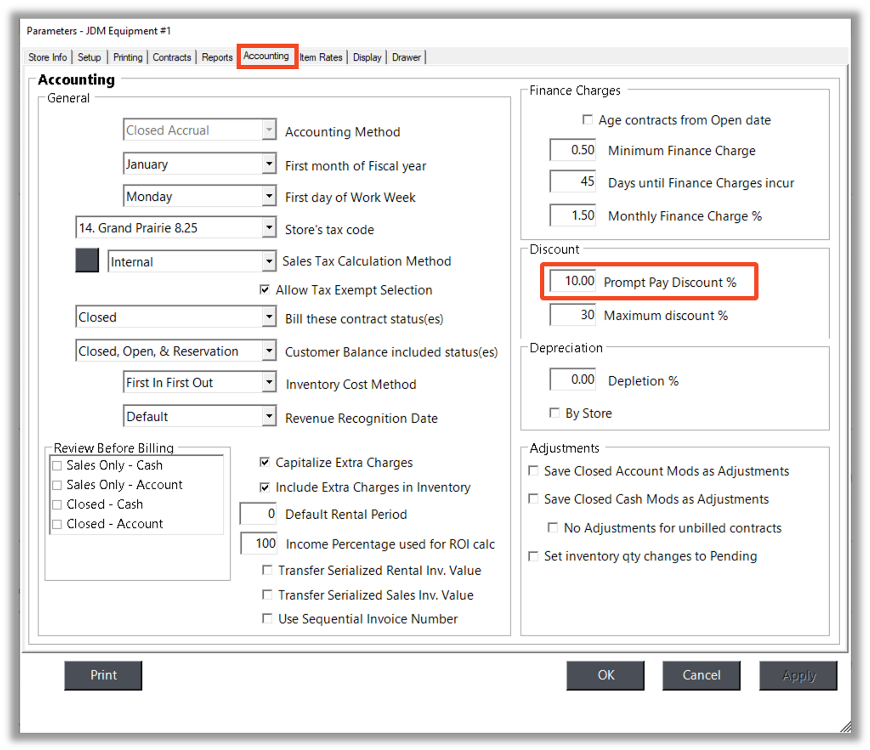Check the By Store depreciation option
This screenshot has width=870, height=750.
[555, 413]
